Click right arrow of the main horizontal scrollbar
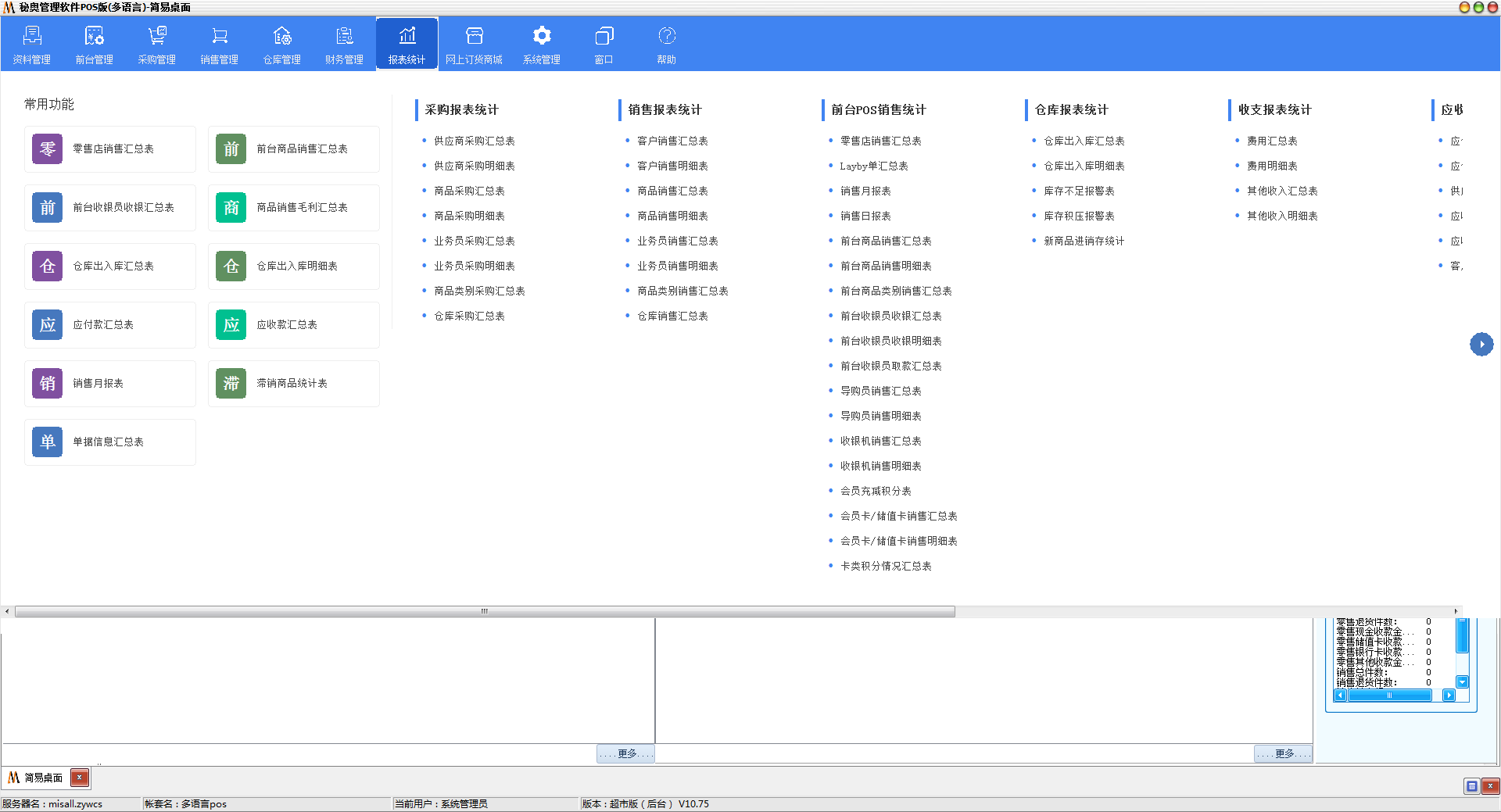1501x812 pixels. pos(1456,611)
